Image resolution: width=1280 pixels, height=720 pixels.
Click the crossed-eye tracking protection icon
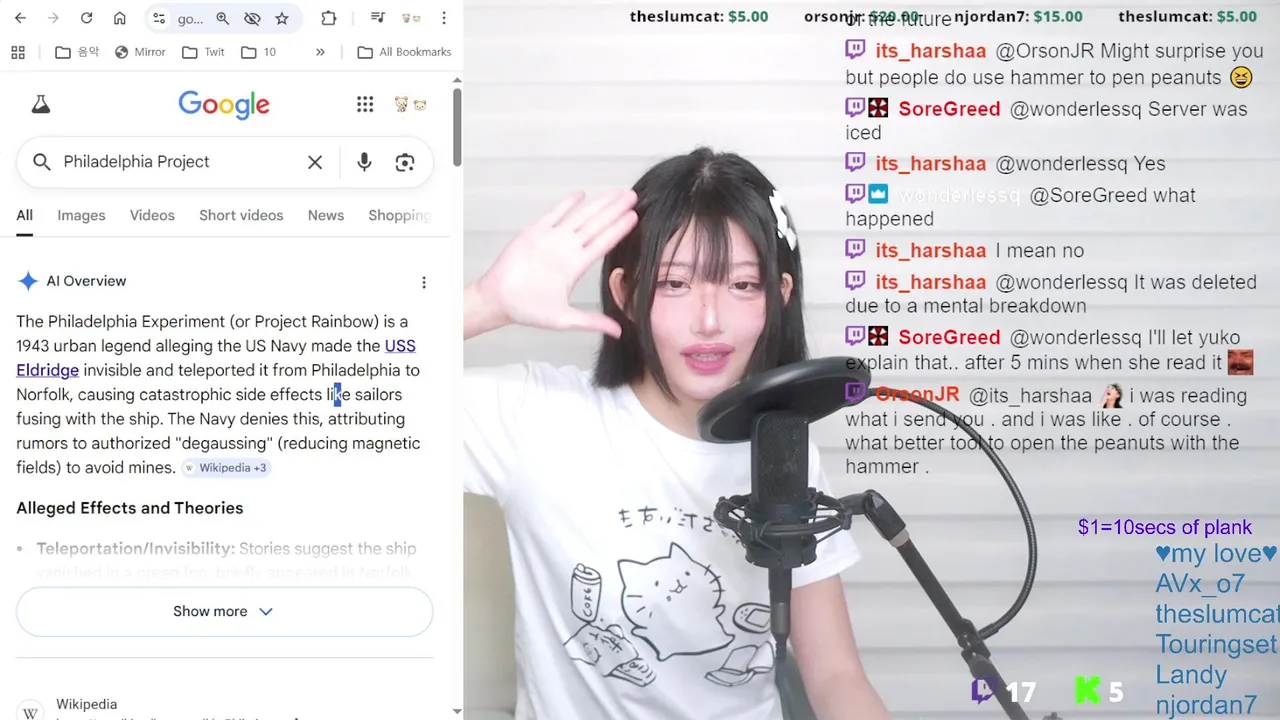252,18
